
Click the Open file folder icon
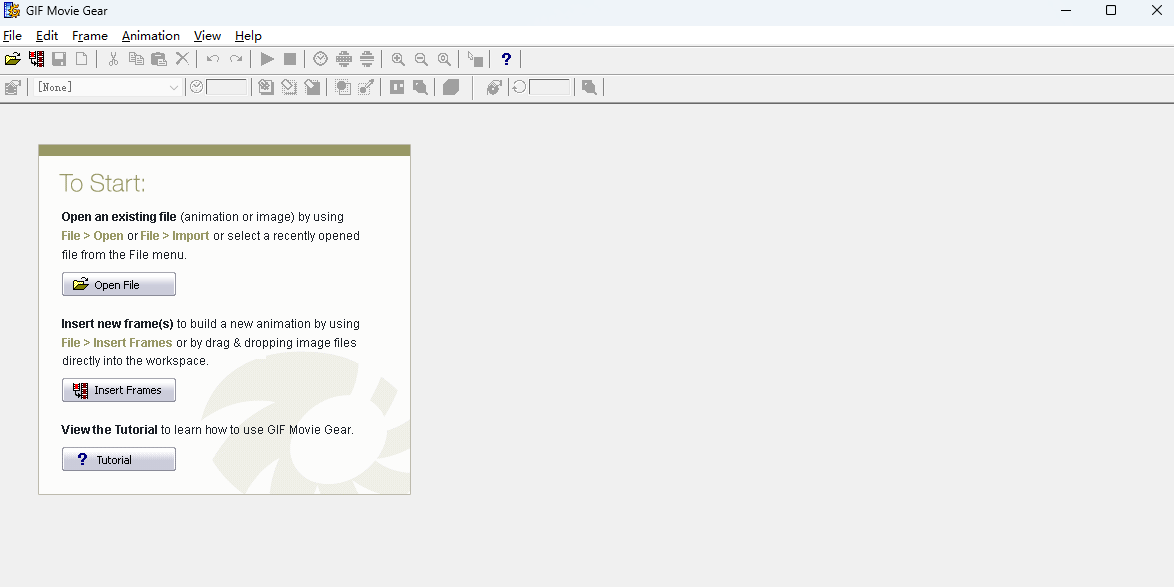tap(13, 59)
